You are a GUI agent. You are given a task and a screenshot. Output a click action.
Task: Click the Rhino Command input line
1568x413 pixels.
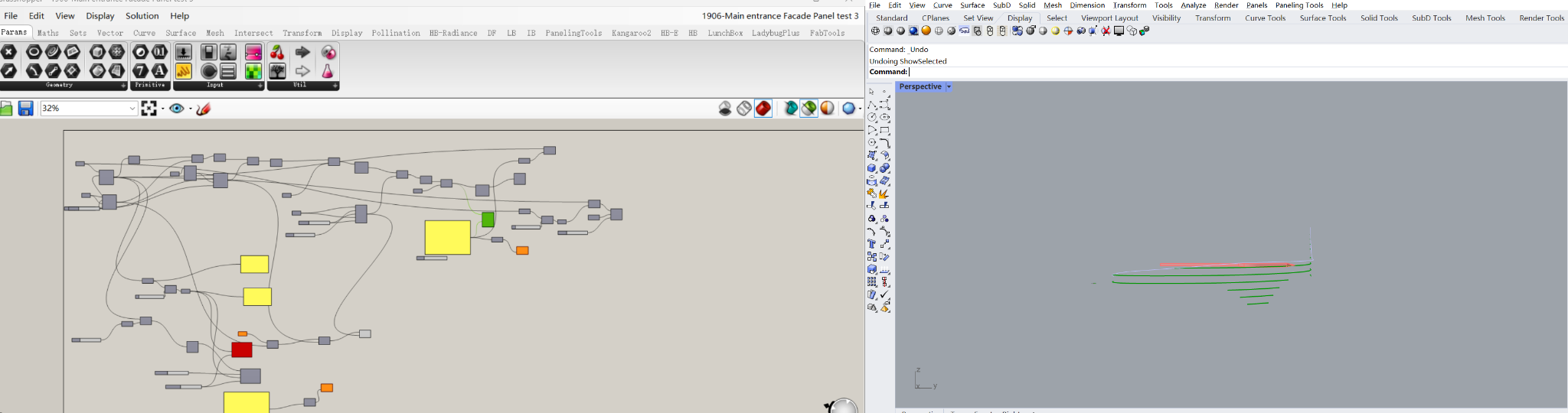coord(1217,72)
